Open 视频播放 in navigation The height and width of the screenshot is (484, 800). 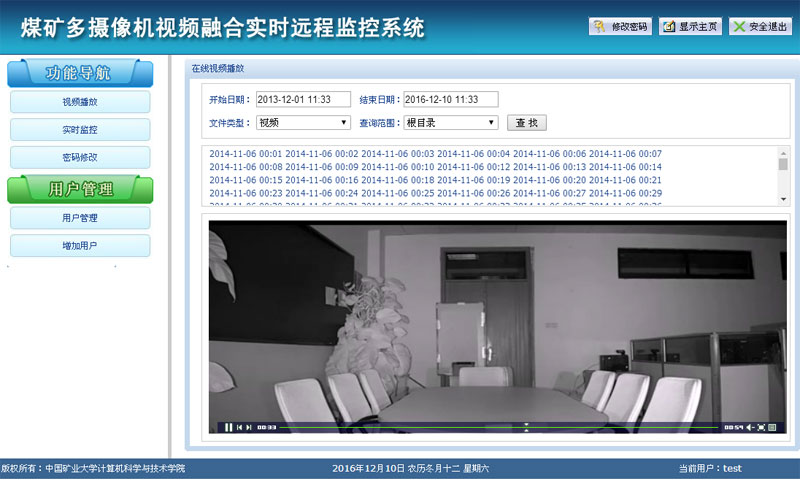click(x=80, y=102)
